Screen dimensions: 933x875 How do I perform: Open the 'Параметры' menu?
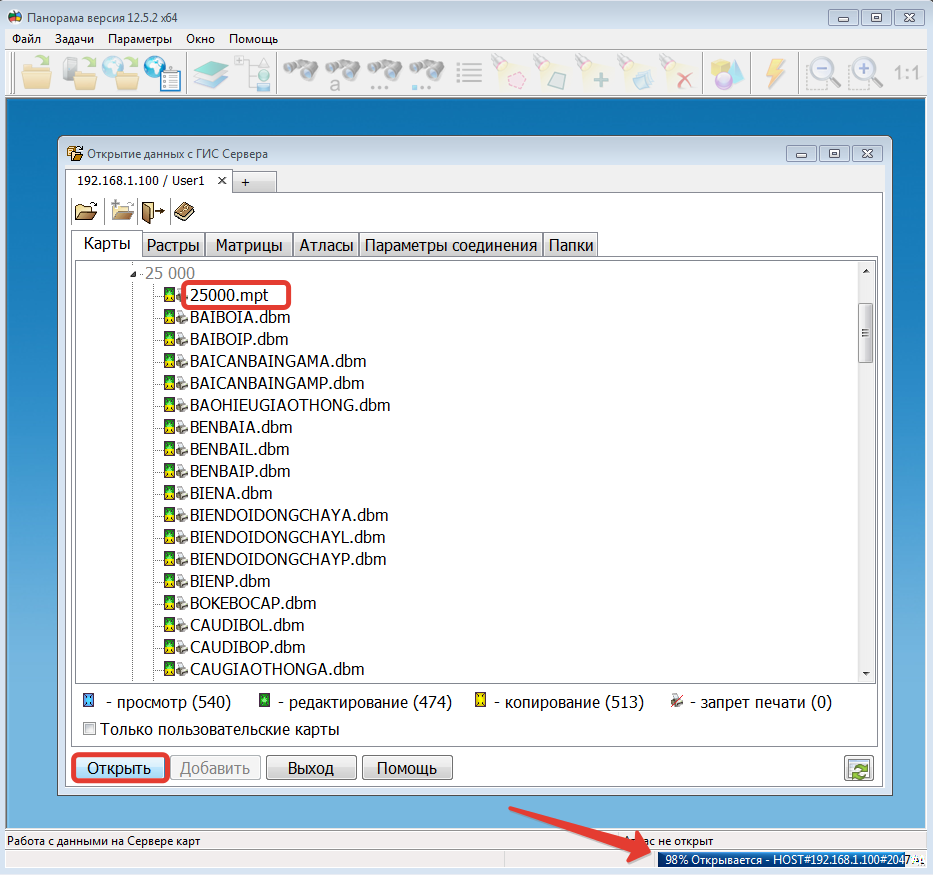(x=140, y=39)
